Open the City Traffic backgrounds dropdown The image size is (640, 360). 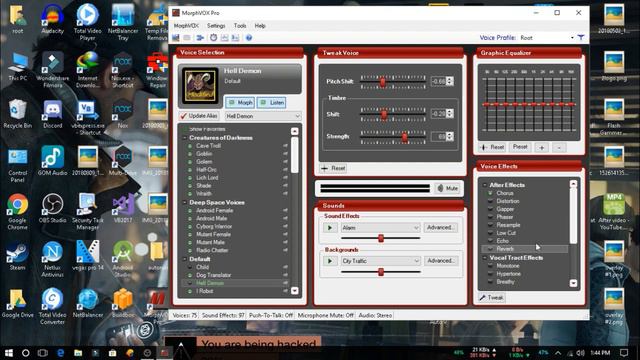(380, 261)
